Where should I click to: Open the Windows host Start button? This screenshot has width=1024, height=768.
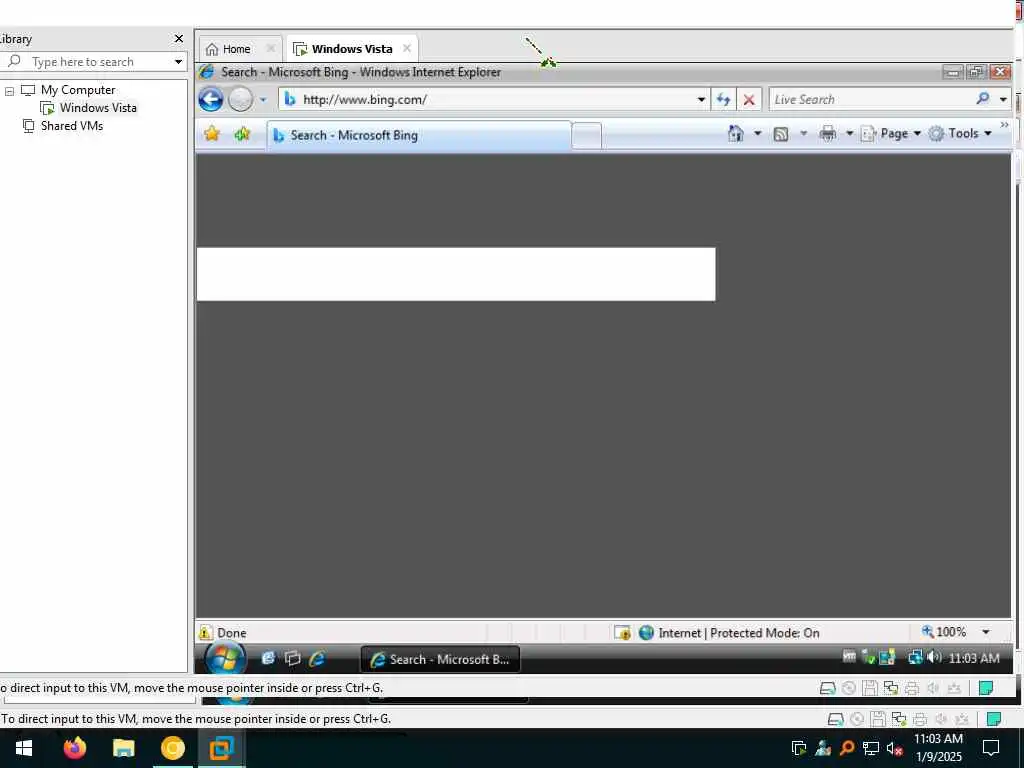tap(24, 748)
